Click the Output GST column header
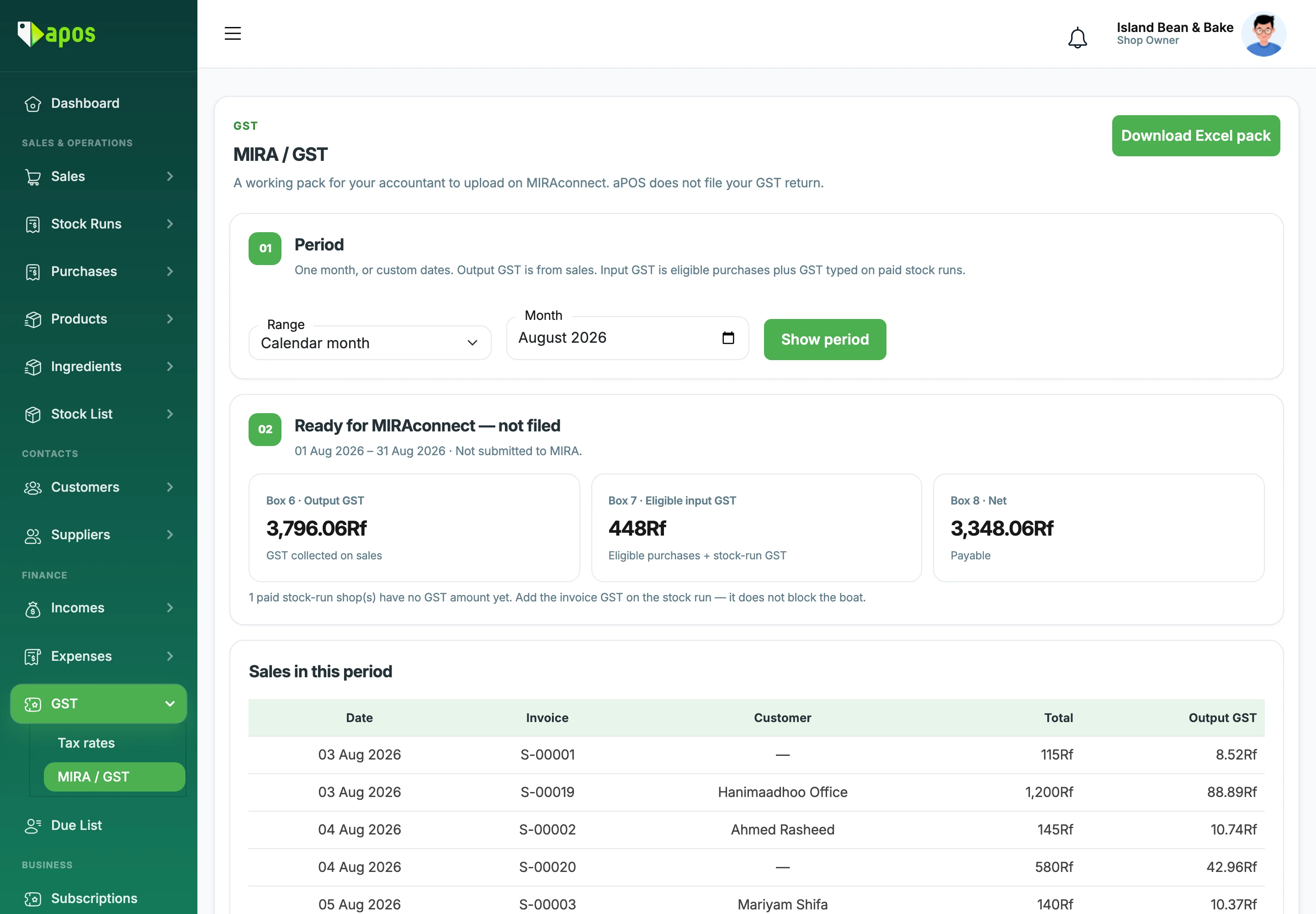Viewport: 1316px width, 914px height. (x=1223, y=718)
